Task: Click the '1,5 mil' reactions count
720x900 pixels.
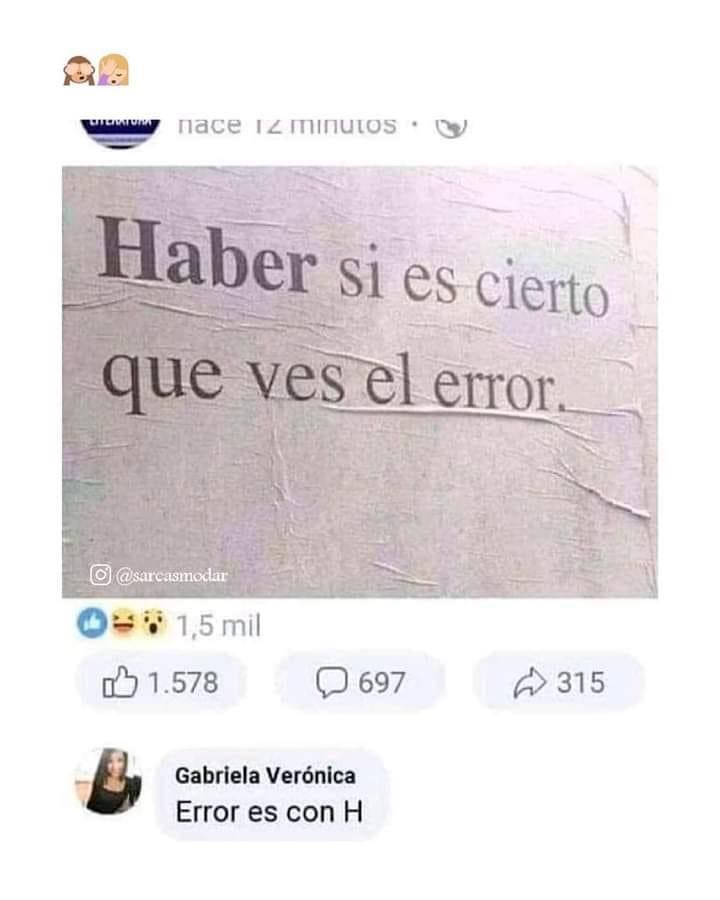Action: (x=218, y=625)
